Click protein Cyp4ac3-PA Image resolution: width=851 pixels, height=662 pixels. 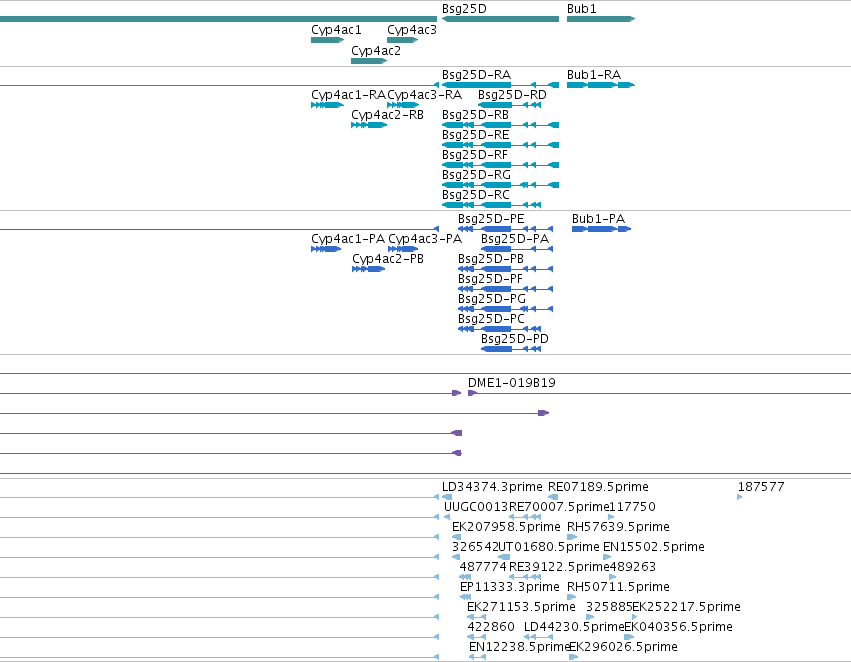(403, 249)
